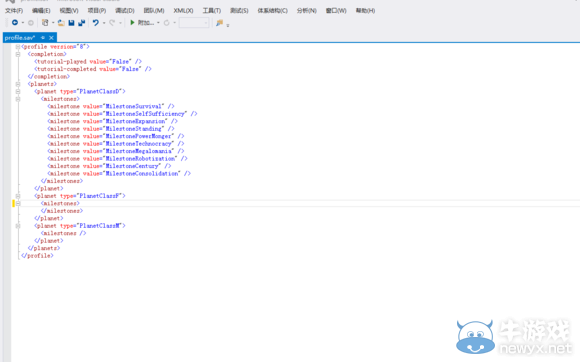Screen dimensions: 580x362
Task: Click the 附加... attach button label
Action: [x=146, y=23]
